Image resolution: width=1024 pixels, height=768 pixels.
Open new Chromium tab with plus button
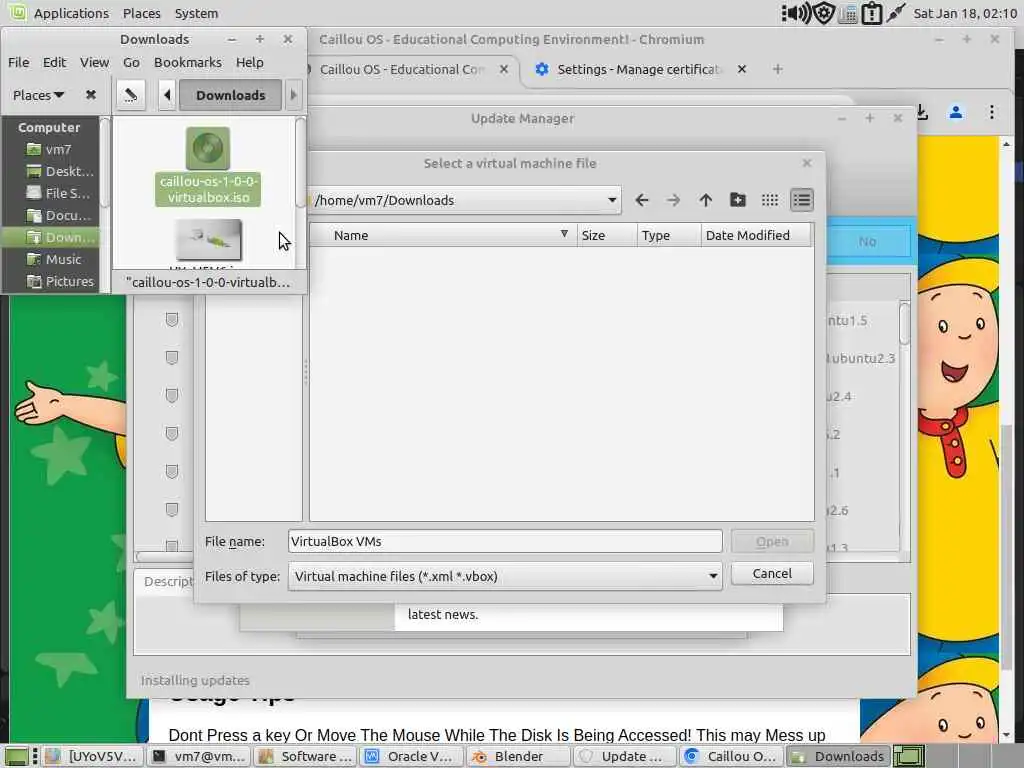point(777,69)
